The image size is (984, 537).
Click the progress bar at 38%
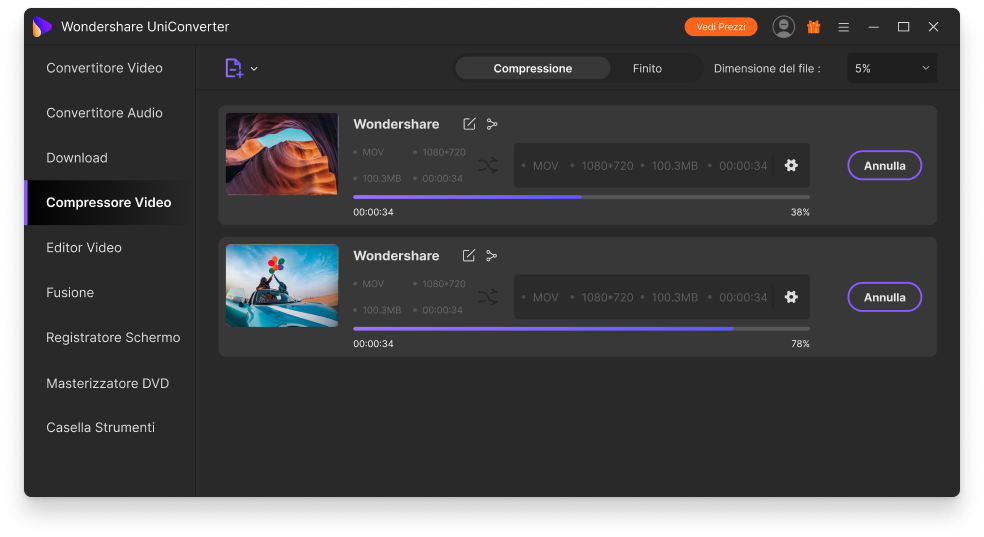click(x=581, y=197)
